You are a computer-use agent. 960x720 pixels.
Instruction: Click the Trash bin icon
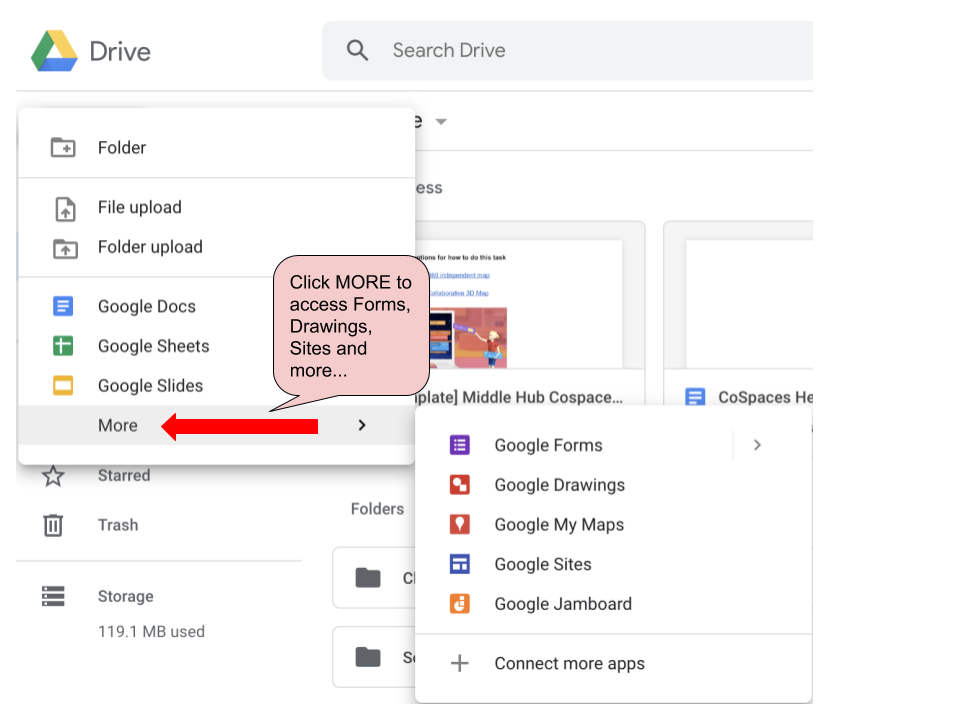tap(53, 525)
